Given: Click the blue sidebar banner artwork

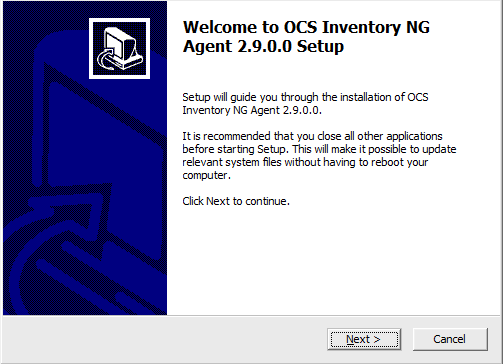Looking at the screenshot, I should click(x=85, y=158).
